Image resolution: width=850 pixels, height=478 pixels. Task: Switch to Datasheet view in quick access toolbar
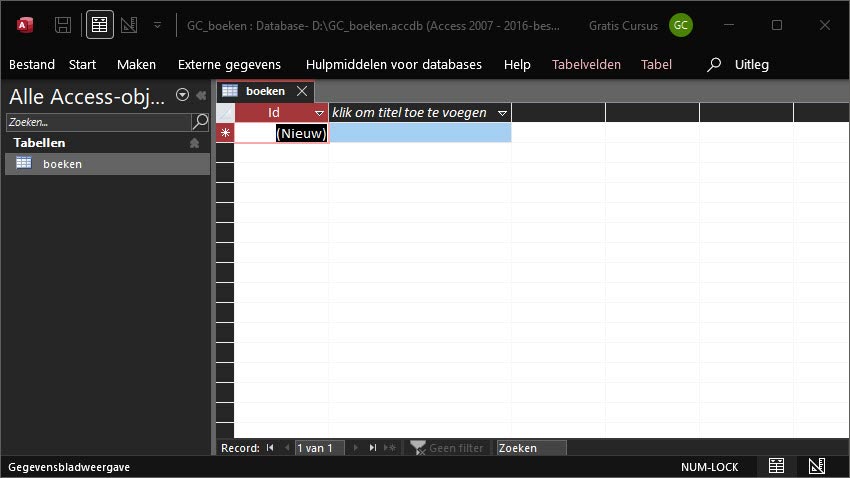click(100, 25)
